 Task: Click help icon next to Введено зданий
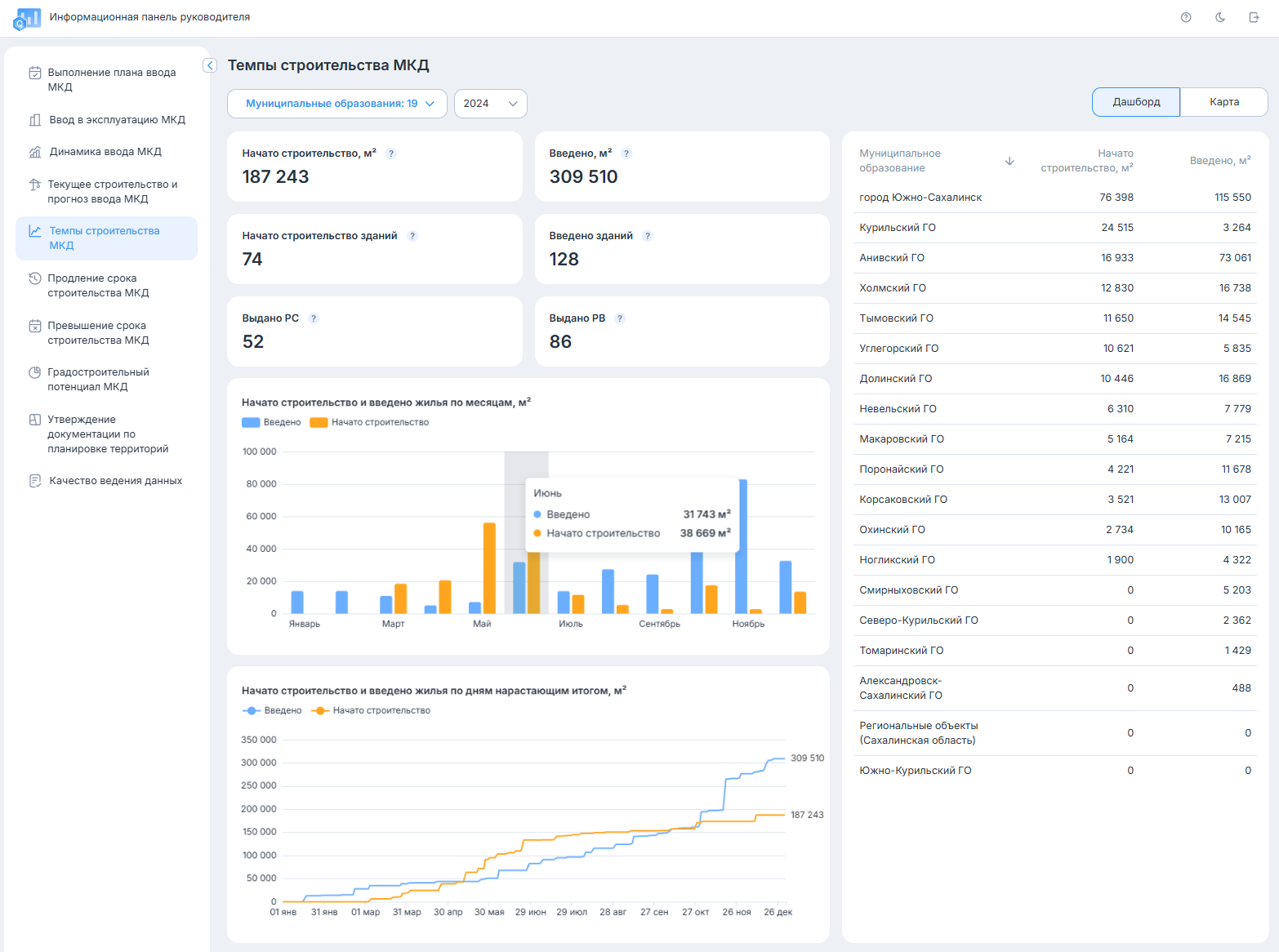click(x=648, y=236)
